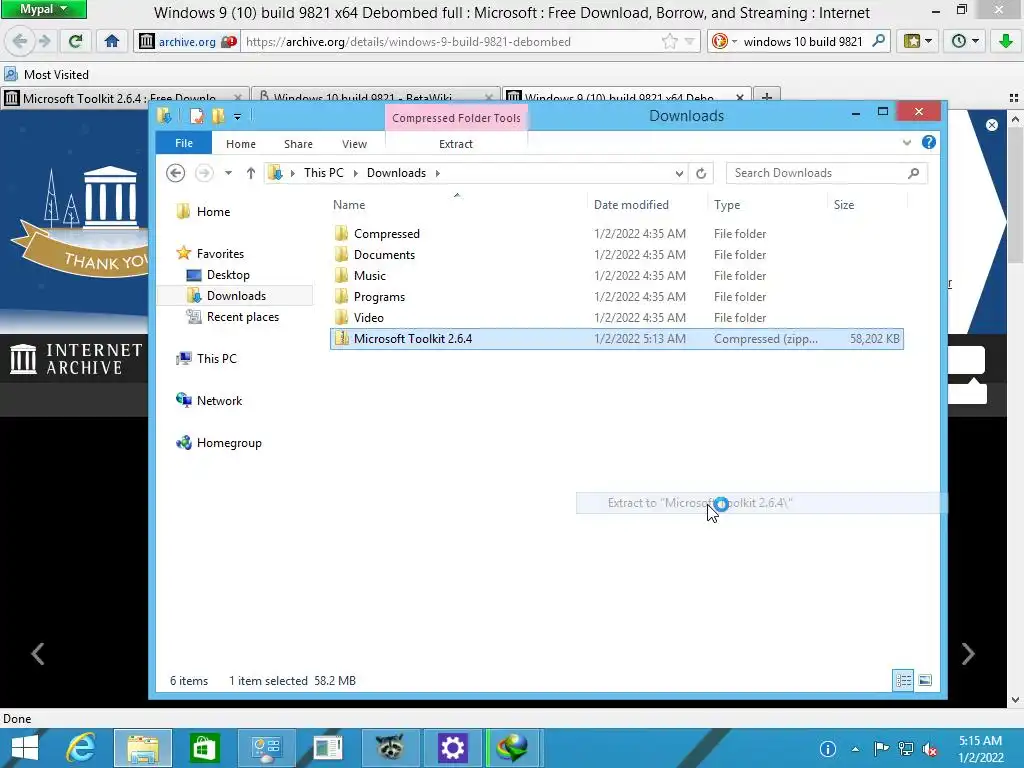Screen dimensions: 1024x768
Task: Open the gear Settings app in taskbar
Action: (x=452, y=748)
